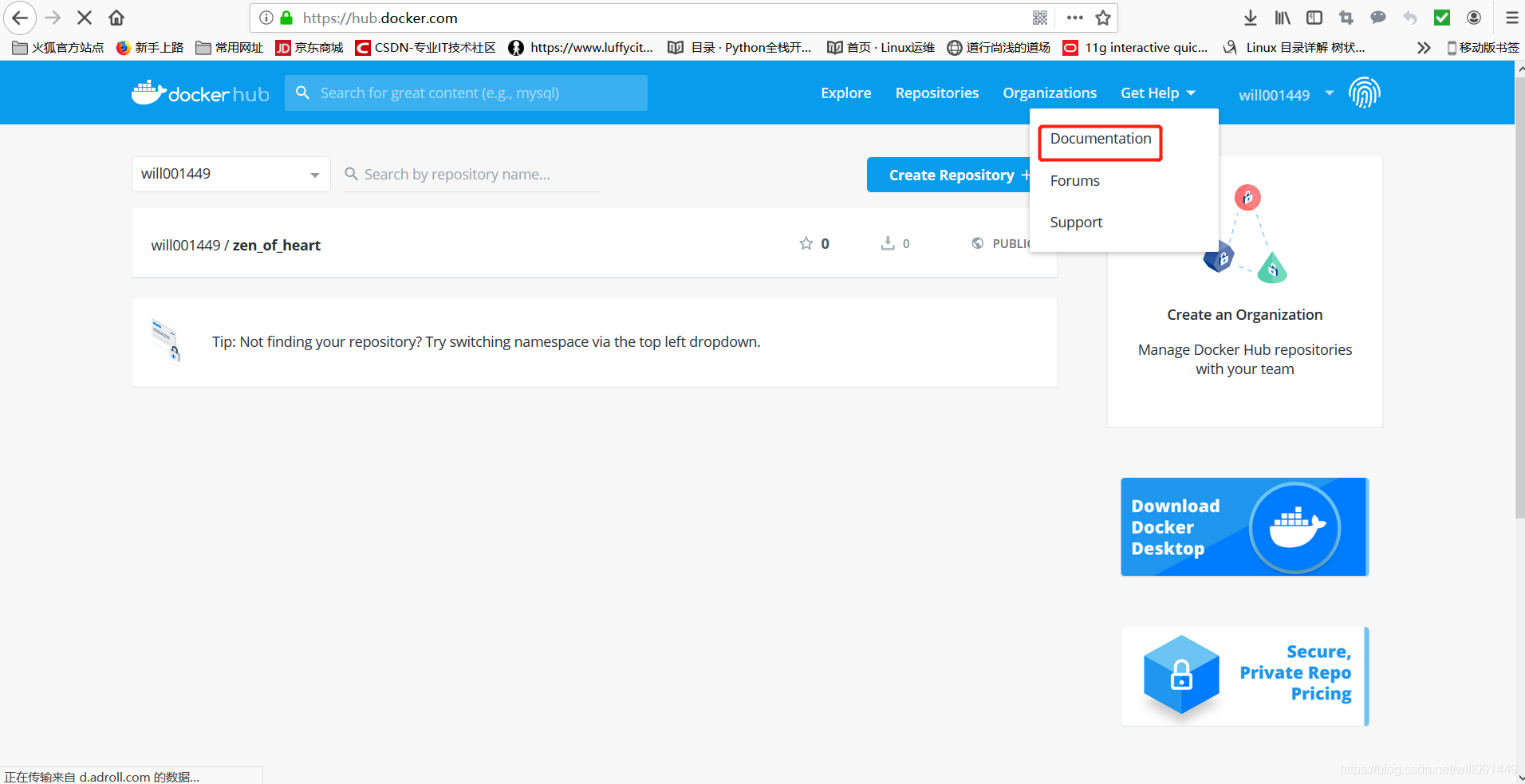Open page actions three-dot menu
The width and height of the screenshot is (1525, 784).
(1075, 18)
